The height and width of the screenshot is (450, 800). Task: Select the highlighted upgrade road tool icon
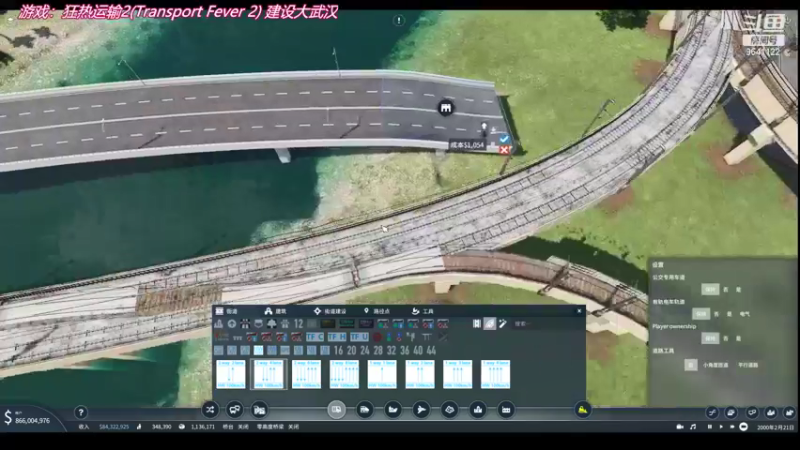tap(489, 323)
